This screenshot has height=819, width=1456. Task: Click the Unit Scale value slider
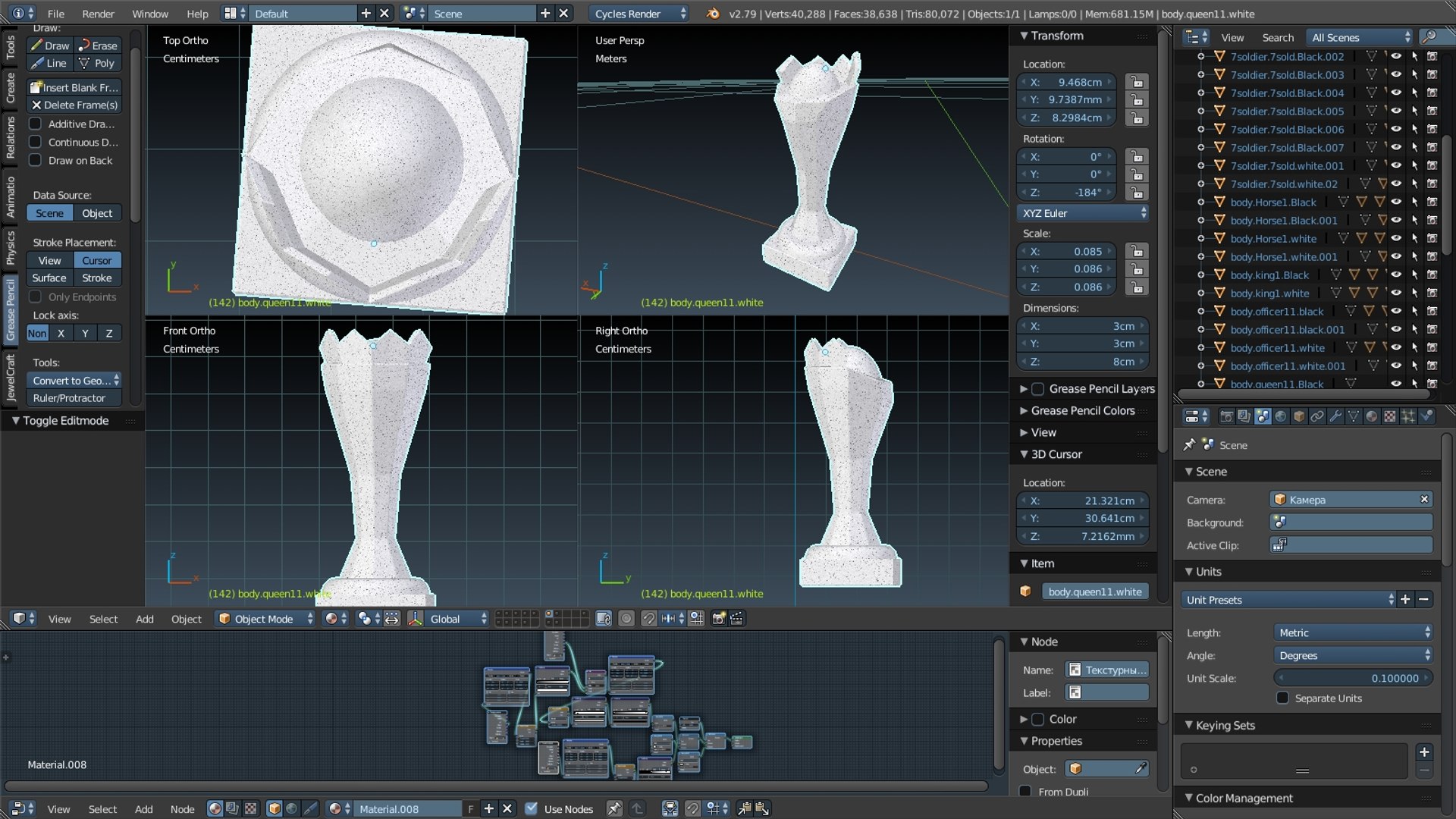point(1353,679)
